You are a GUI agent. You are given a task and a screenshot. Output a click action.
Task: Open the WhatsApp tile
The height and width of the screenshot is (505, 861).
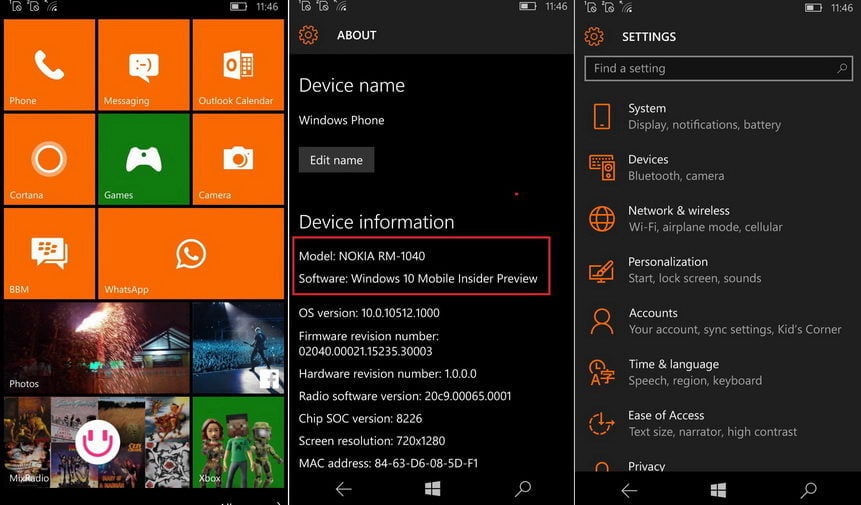click(191, 253)
